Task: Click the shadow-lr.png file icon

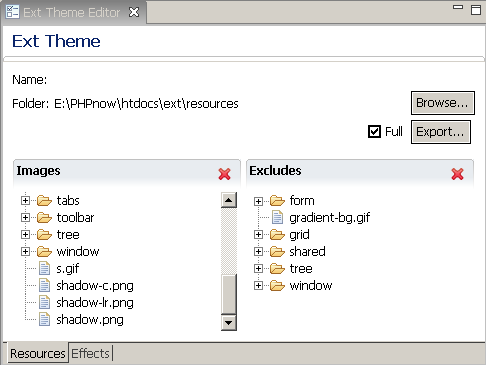Action: point(45,302)
